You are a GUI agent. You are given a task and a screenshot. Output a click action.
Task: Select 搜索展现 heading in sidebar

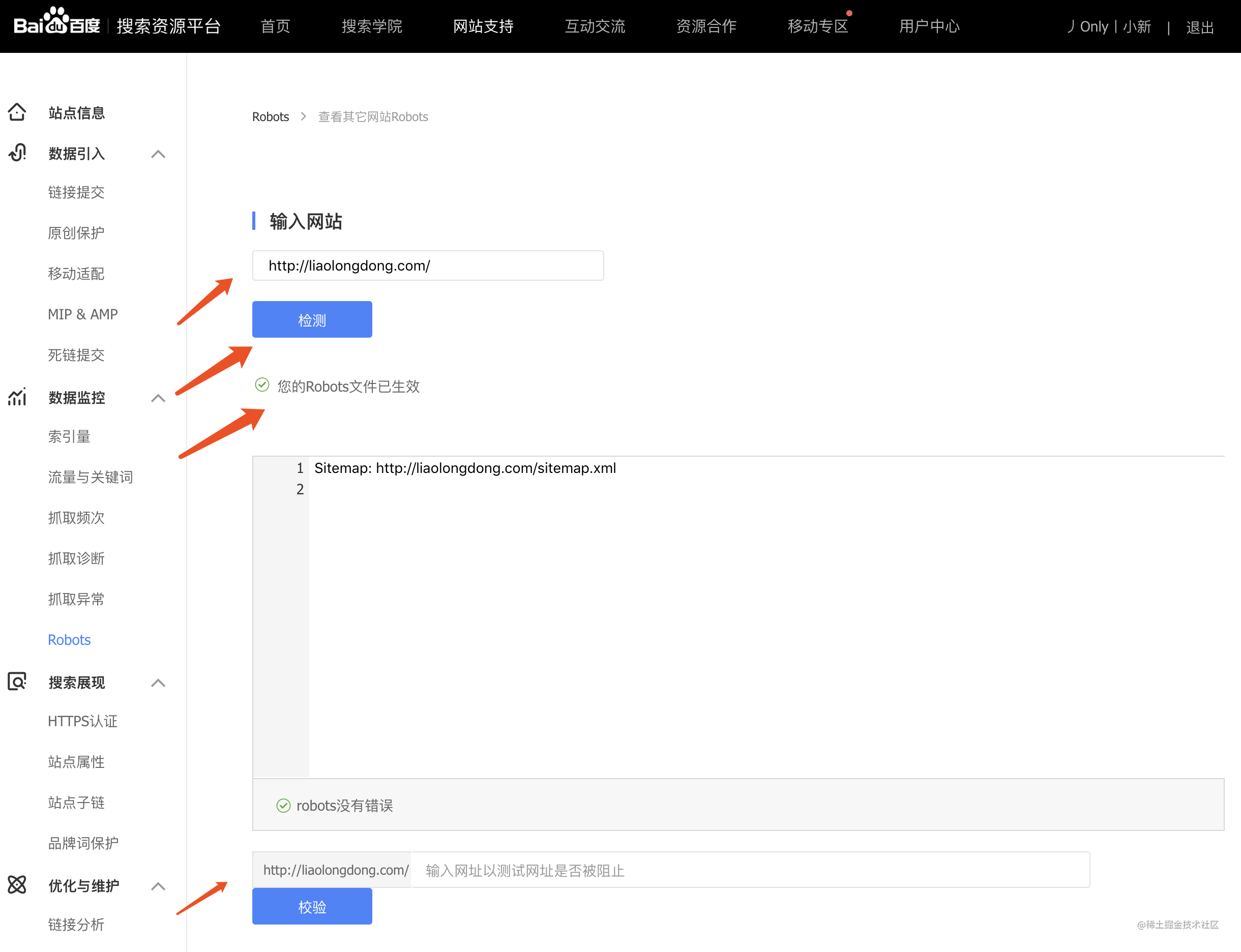pyautogui.click(x=76, y=682)
